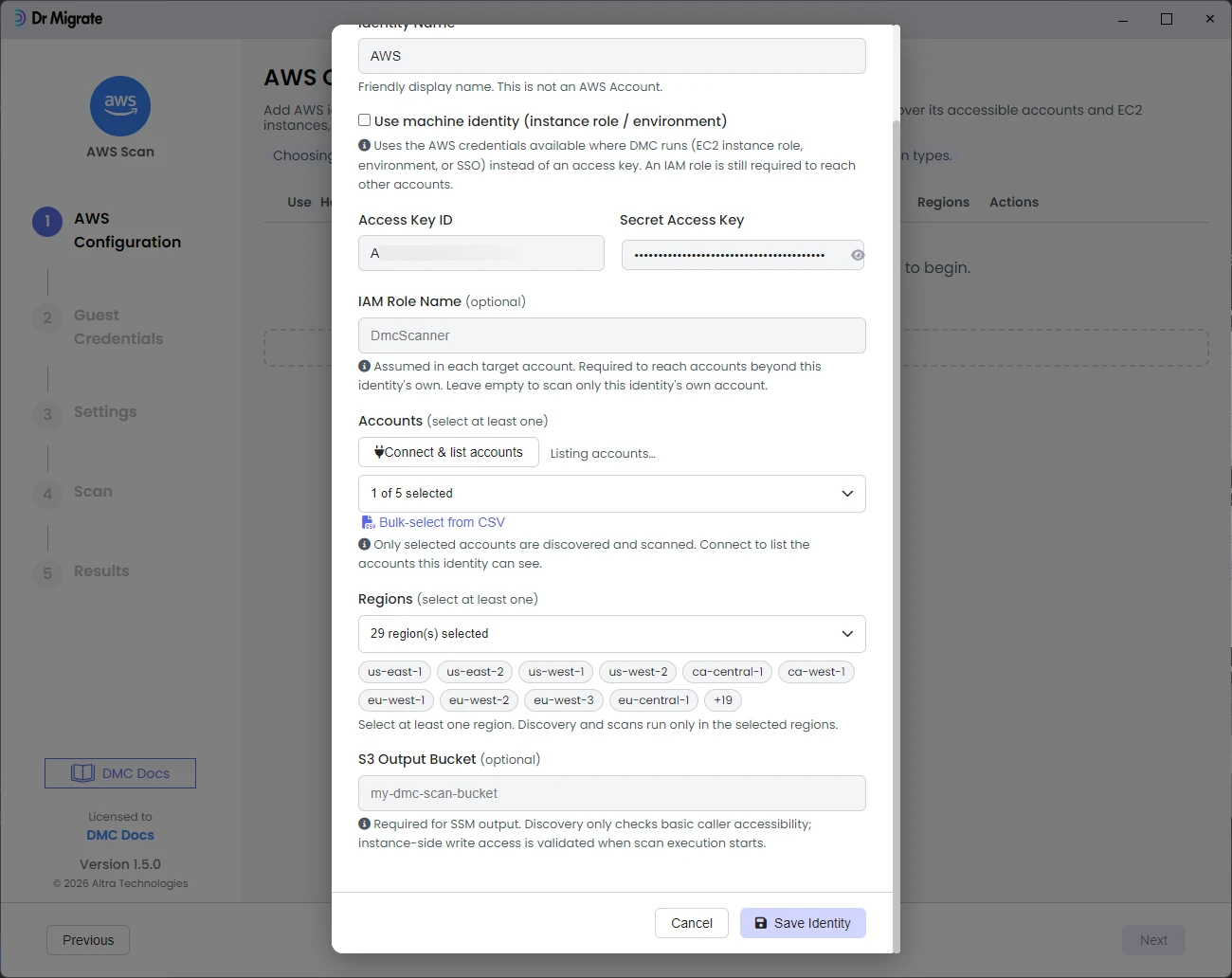Click the Access Key ID input field
The height and width of the screenshot is (978, 1232).
click(x=481, y=253)
